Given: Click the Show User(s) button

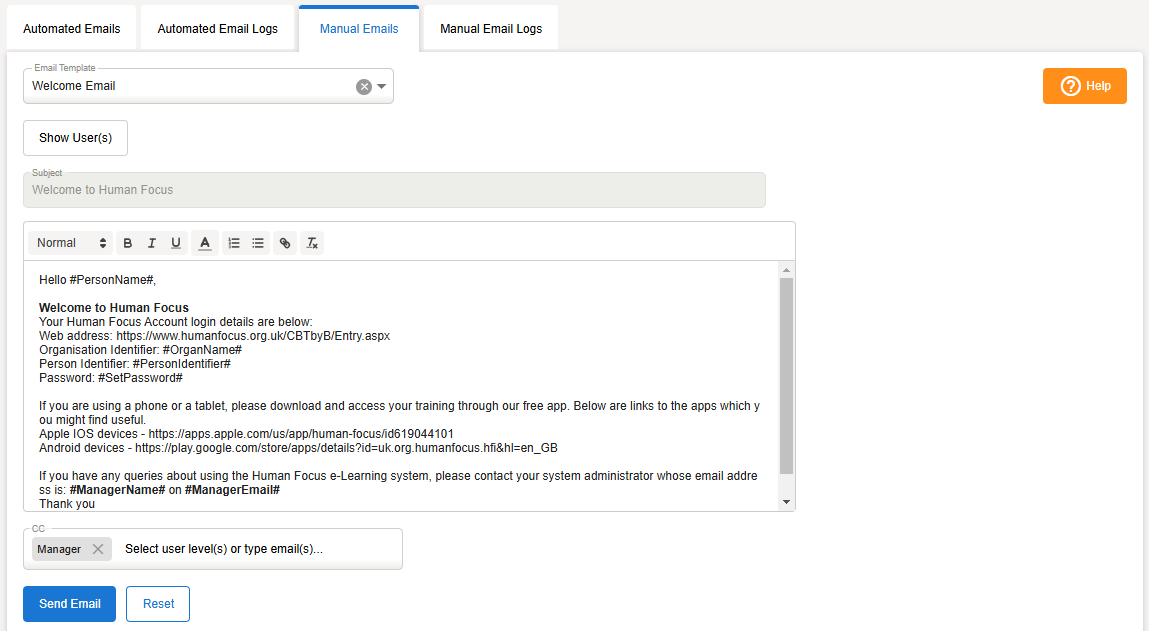Looking at the screenshot, I should click(75, 138).
